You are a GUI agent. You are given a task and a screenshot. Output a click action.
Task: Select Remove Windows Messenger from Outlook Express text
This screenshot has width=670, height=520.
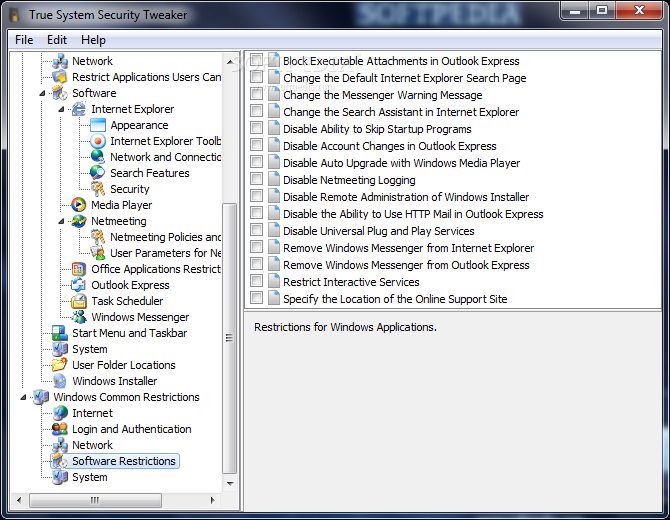tap(406, 265)
